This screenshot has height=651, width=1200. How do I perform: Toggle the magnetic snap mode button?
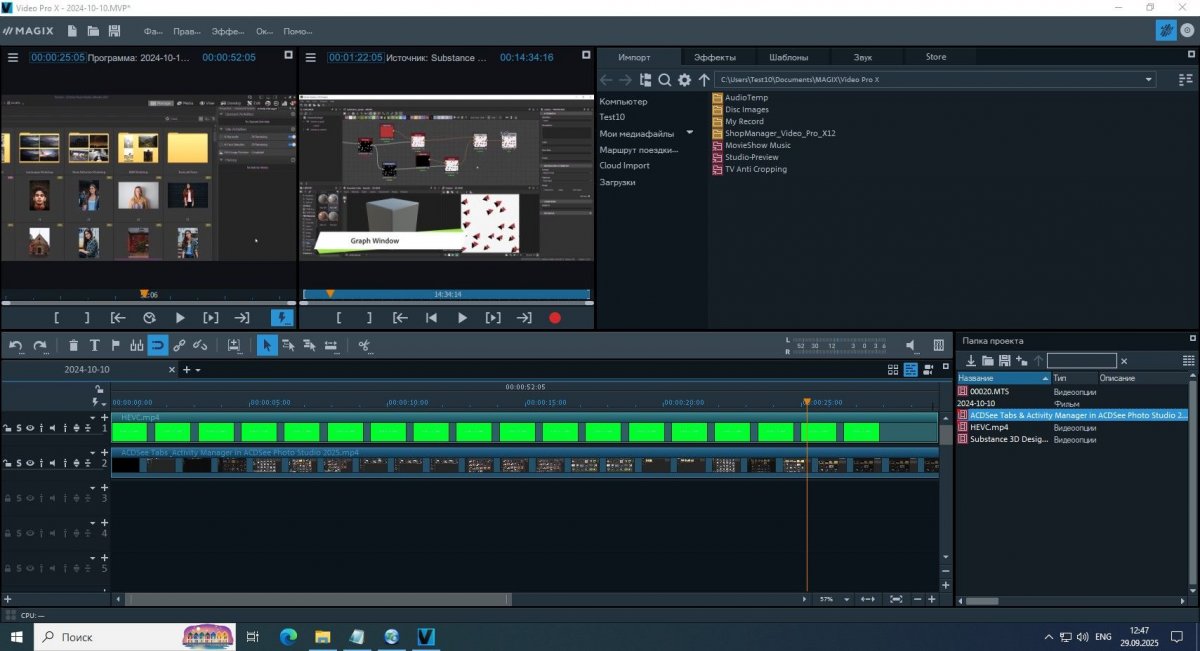point(158,346)
